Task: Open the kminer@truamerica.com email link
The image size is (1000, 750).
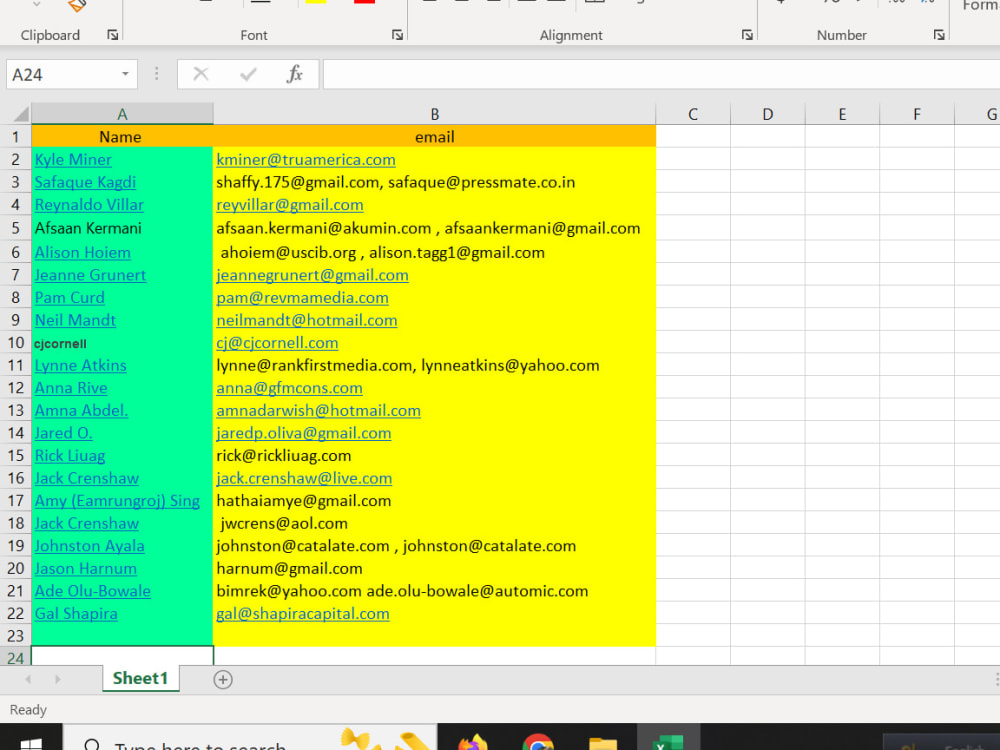Action: click(305, 159)
